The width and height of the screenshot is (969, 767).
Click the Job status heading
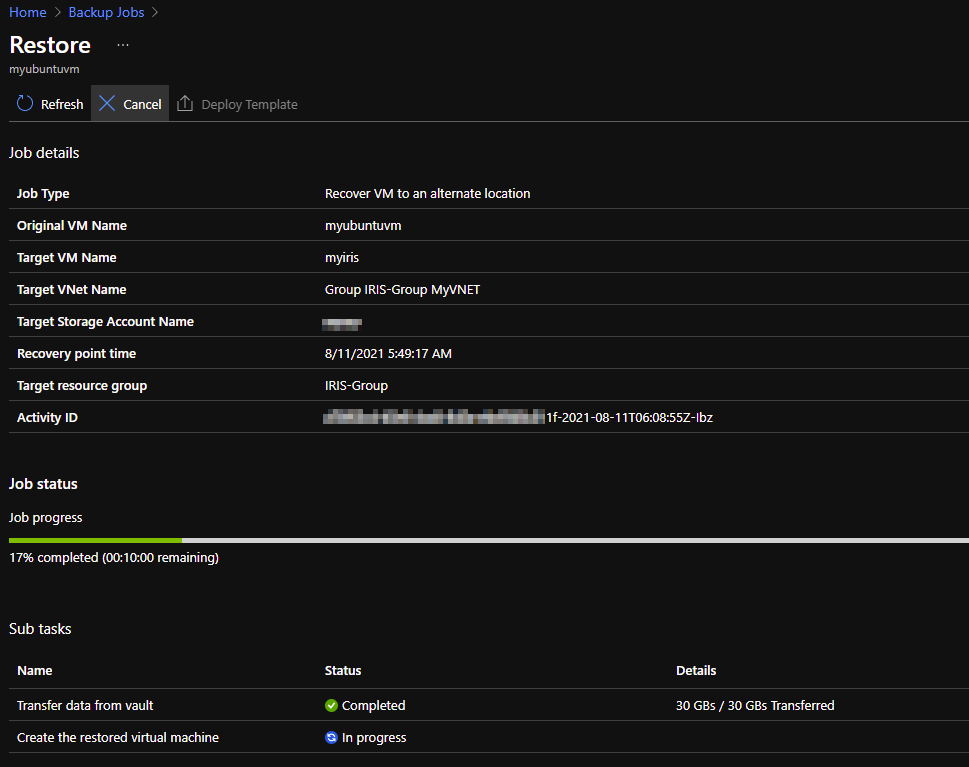click(x=43, y=484)
